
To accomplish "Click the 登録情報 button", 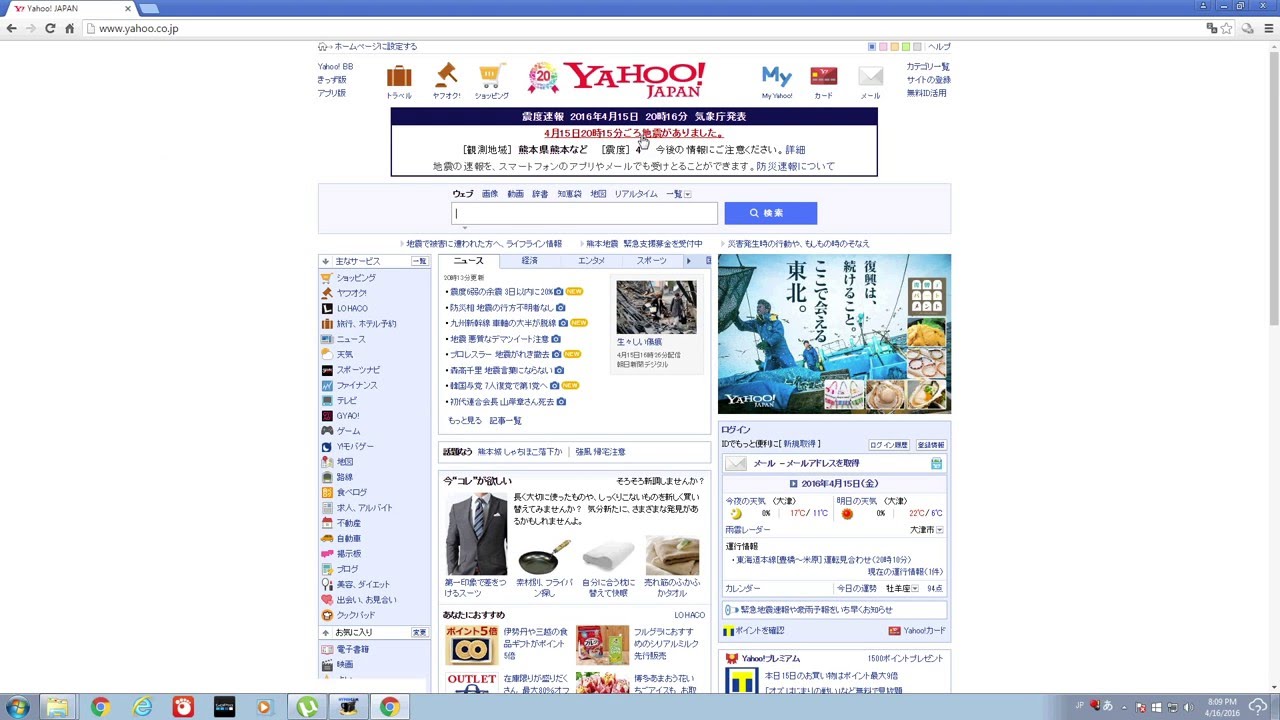I will coord(930,445).
